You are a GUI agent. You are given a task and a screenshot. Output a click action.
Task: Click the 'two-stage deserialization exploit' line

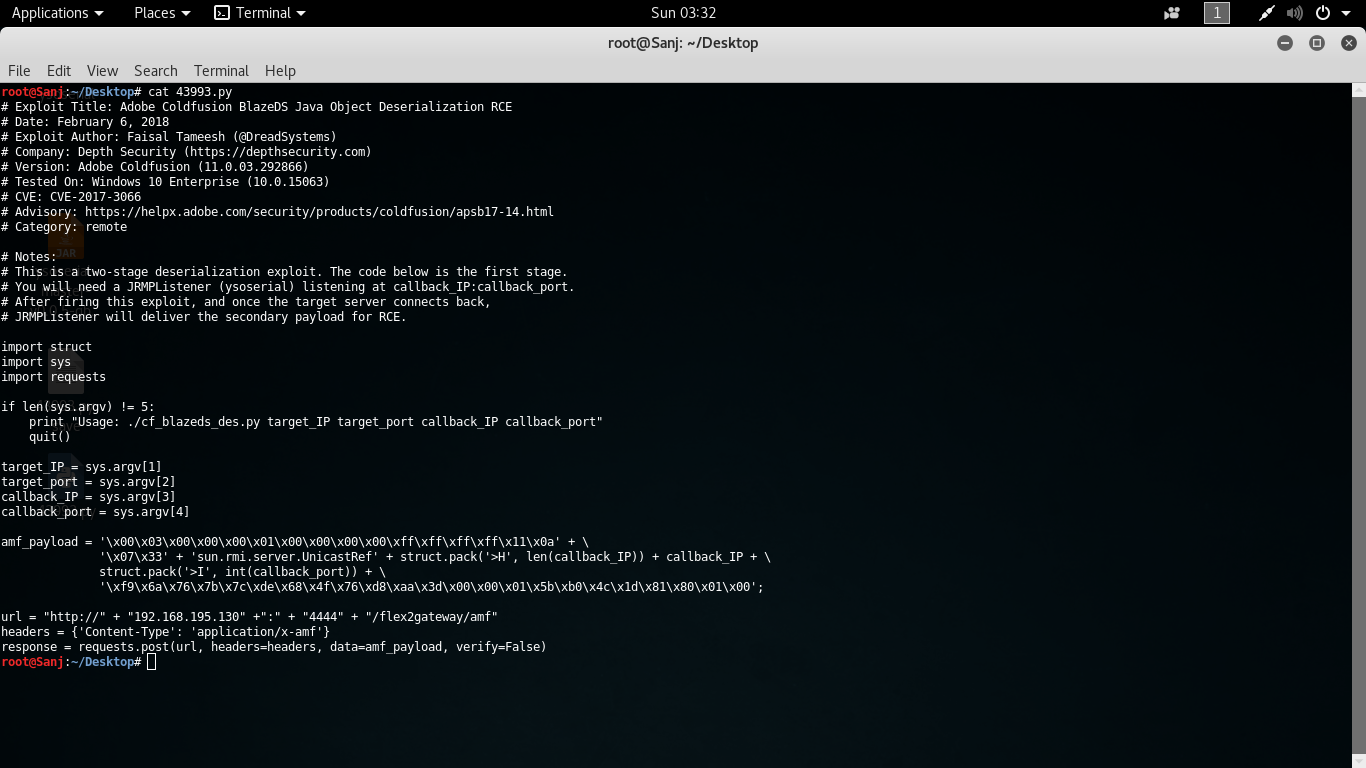284,272
